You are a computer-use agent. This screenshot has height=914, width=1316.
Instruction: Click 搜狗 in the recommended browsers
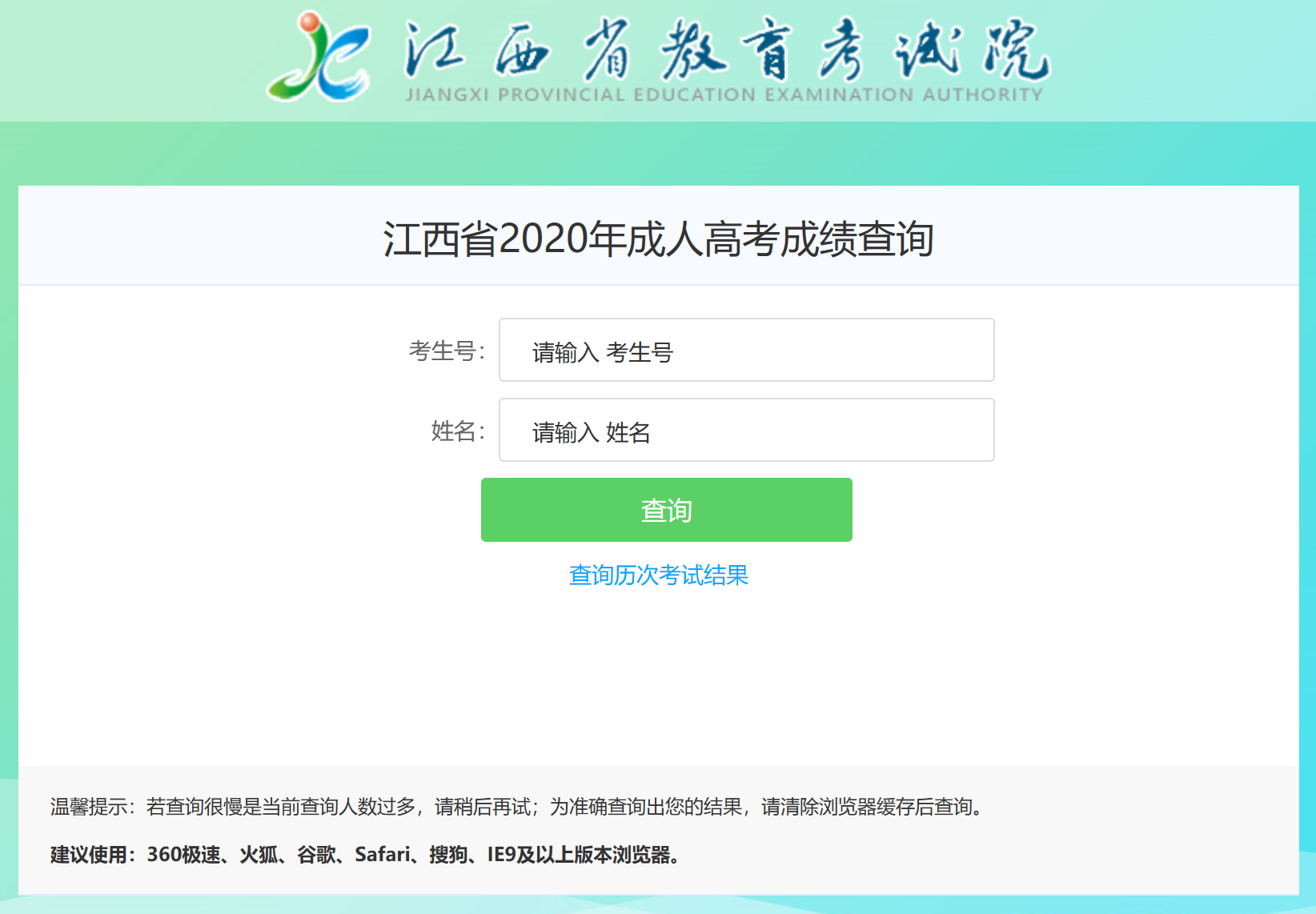pyautogui.click(x=448, y=855)
